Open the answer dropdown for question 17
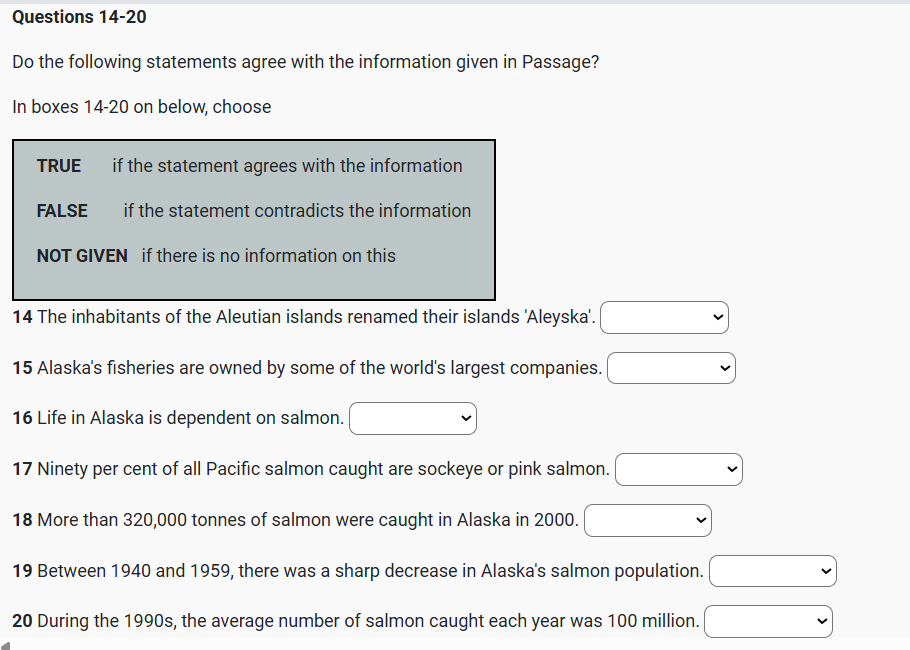The image size is (910, 650). coord(678,469)
